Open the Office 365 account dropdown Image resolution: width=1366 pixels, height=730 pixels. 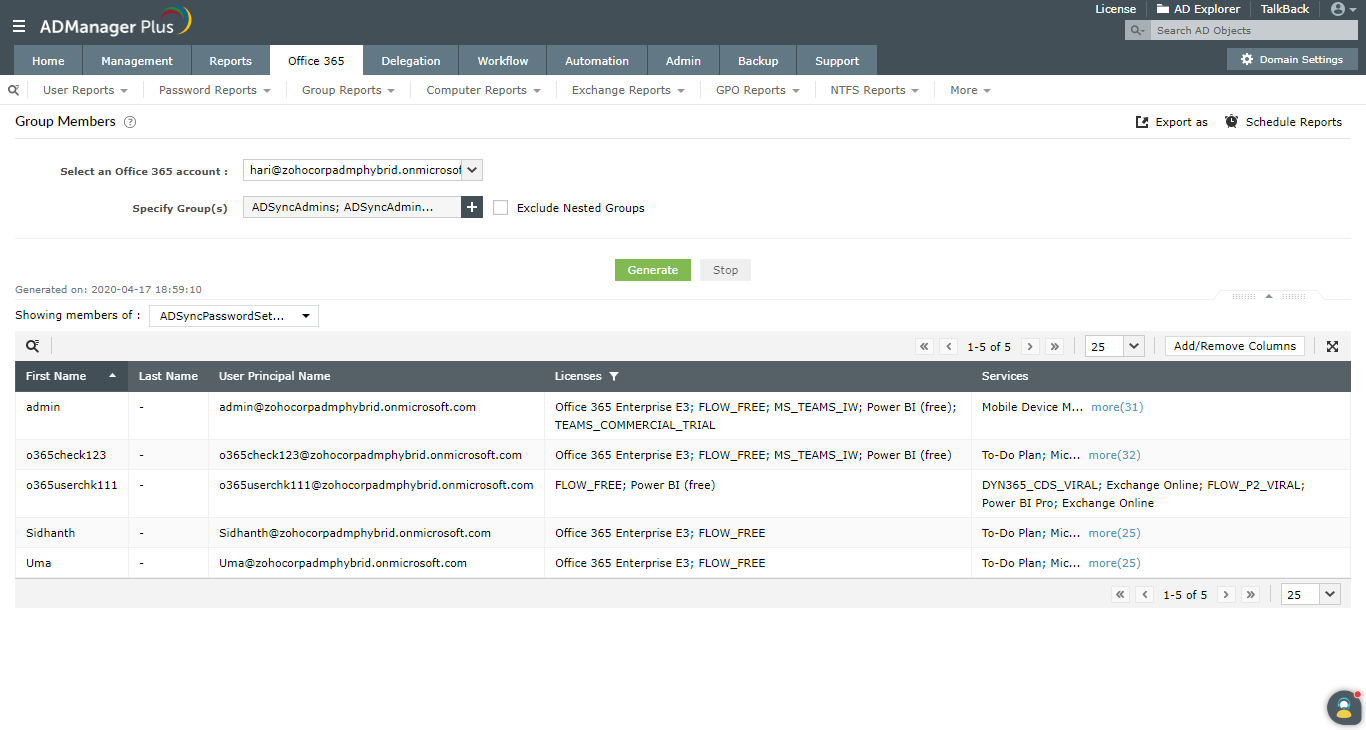[x=363, y=170]
